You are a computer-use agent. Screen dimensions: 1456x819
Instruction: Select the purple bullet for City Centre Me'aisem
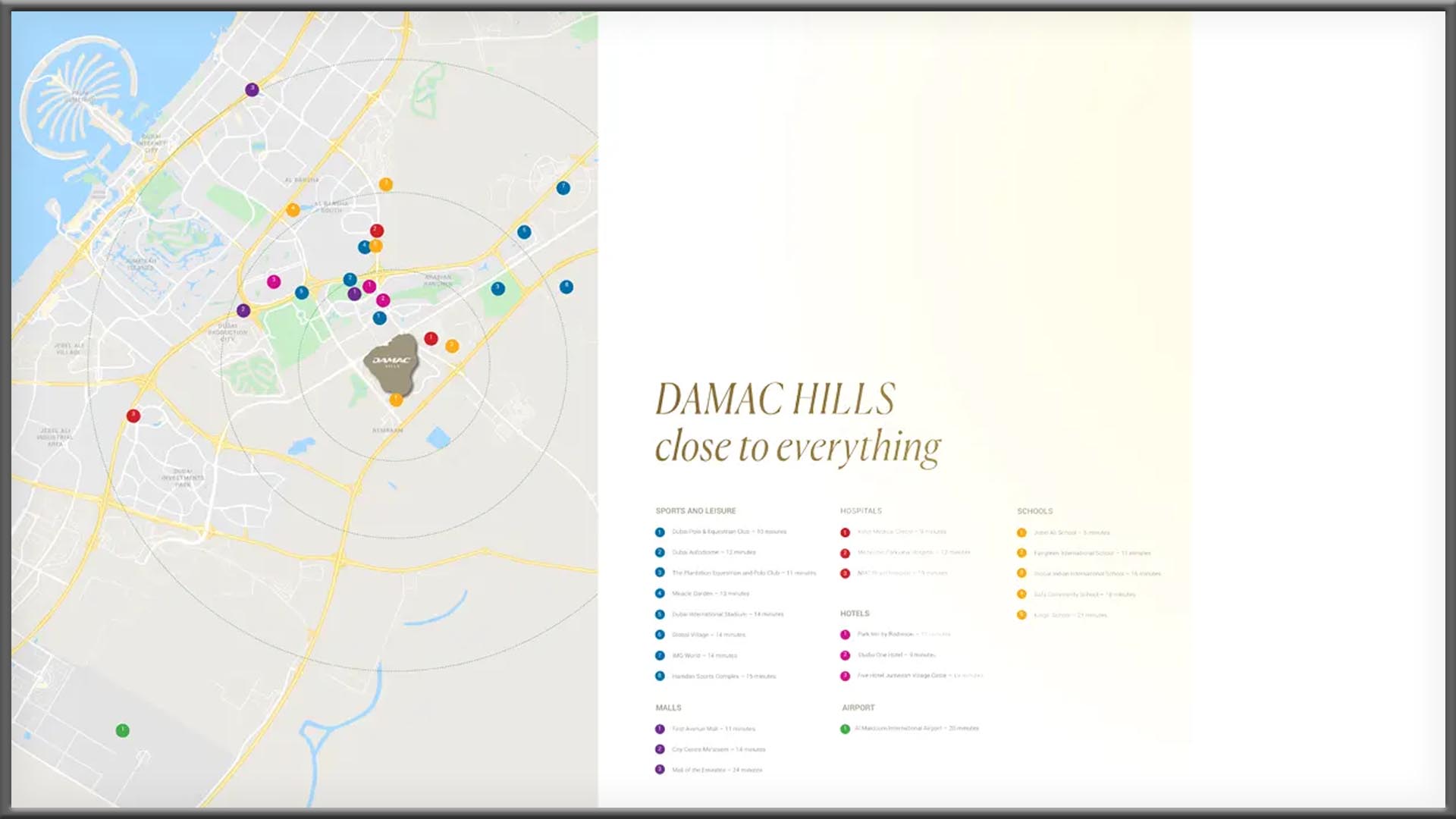pyautogui.click(x=660, y=749)
